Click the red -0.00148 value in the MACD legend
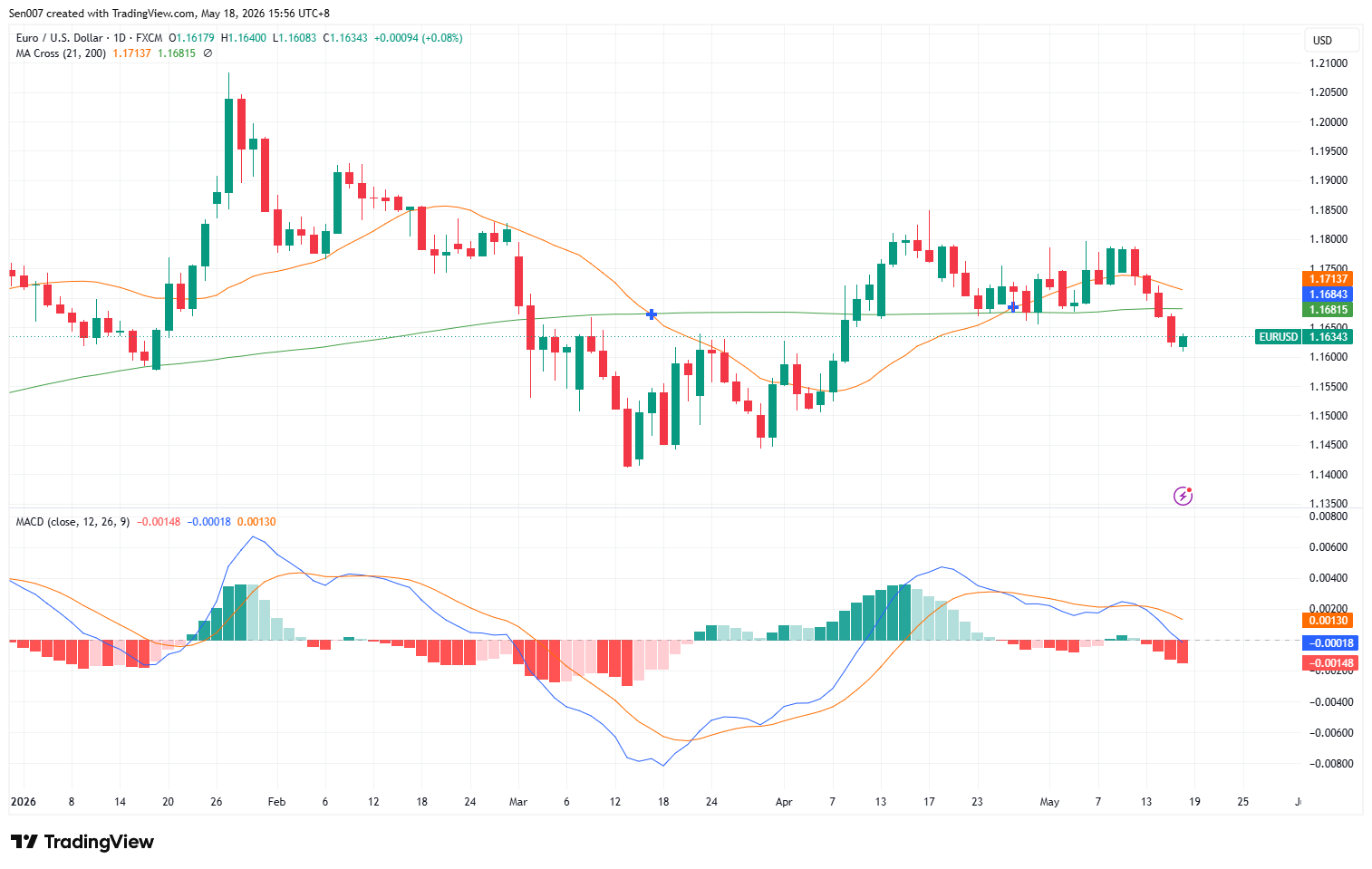 (x=159, y=522)
